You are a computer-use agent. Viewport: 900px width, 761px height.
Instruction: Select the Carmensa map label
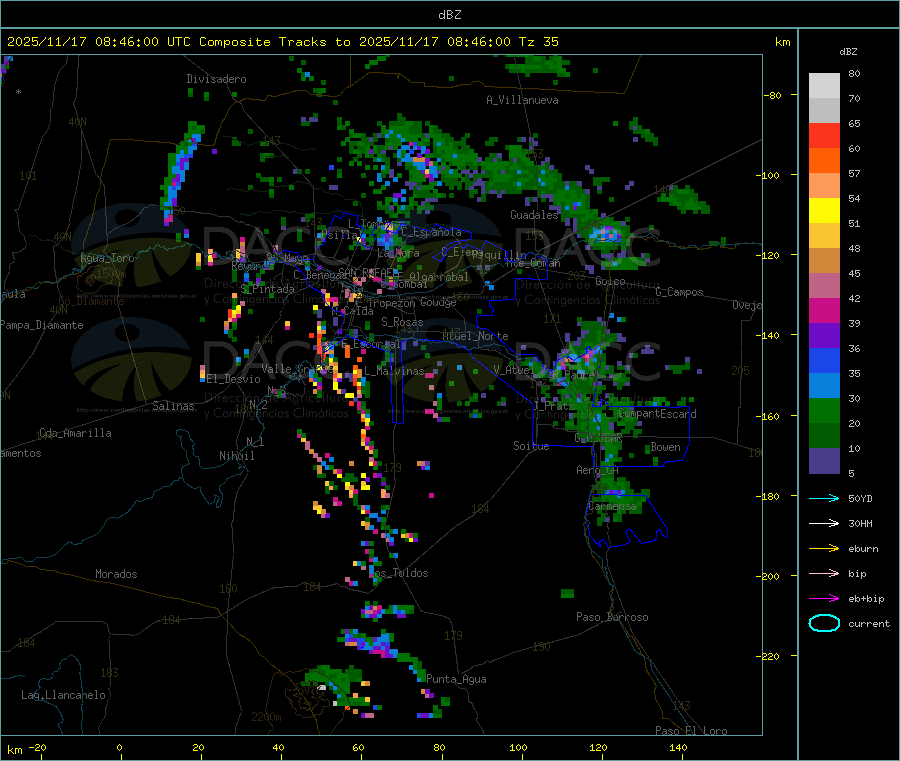(612, 507)
